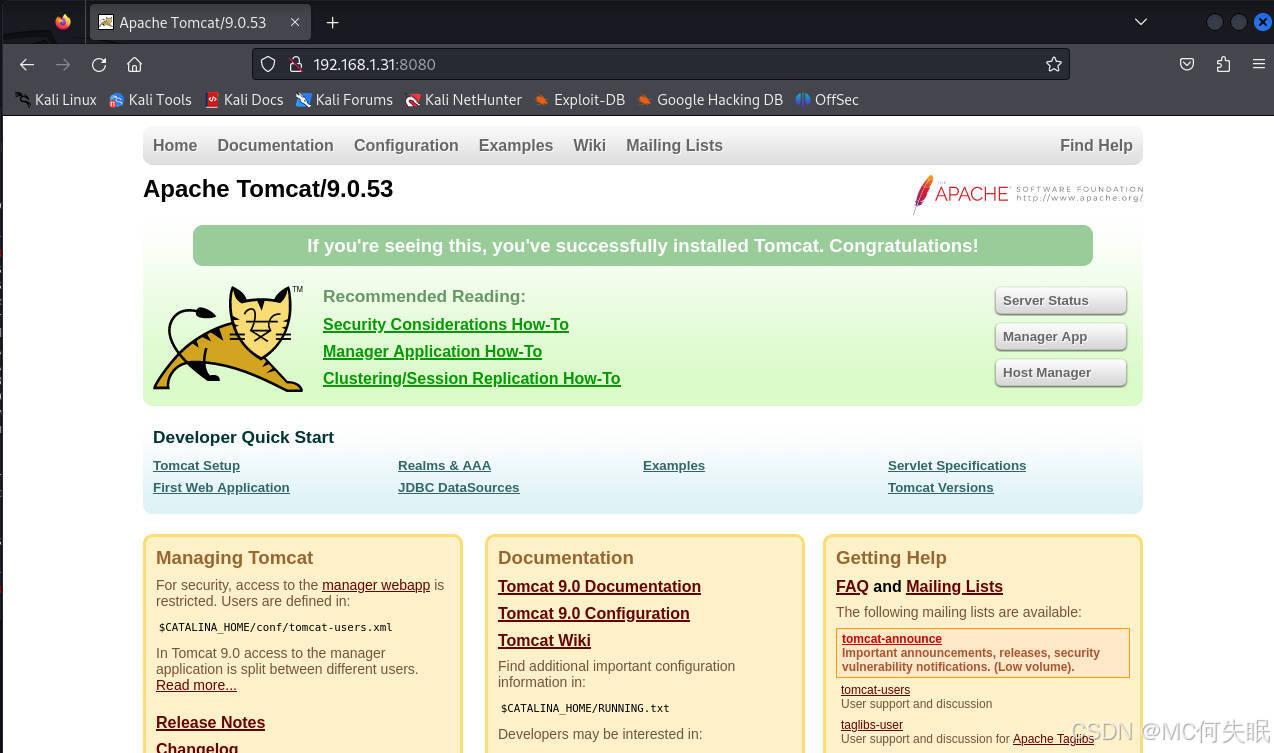The height and width of the screenshot is (753, 1274).
Task: Click the tracking protection shield icon
Action: [268, 64]
